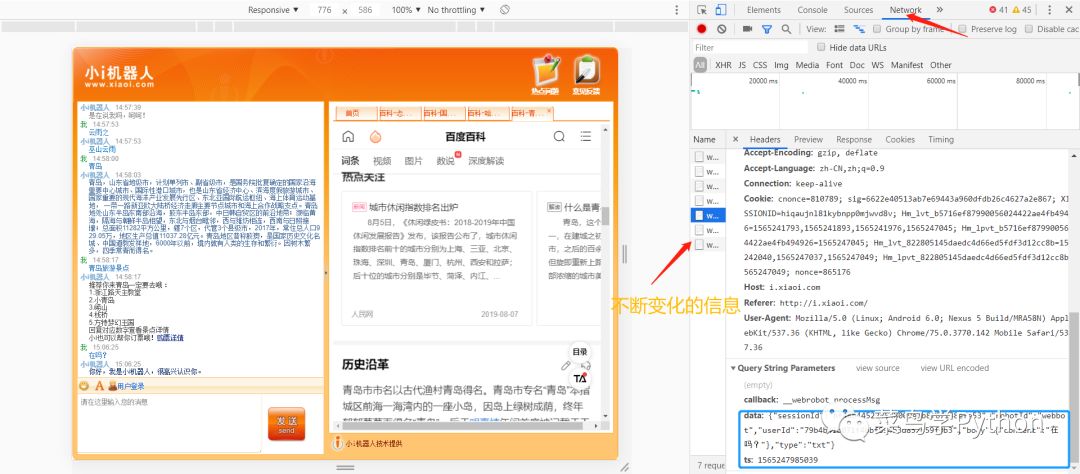The image size is (1080, 474).
Task: Close the 百科-青 tab with its x
Action: coord(549,110)
